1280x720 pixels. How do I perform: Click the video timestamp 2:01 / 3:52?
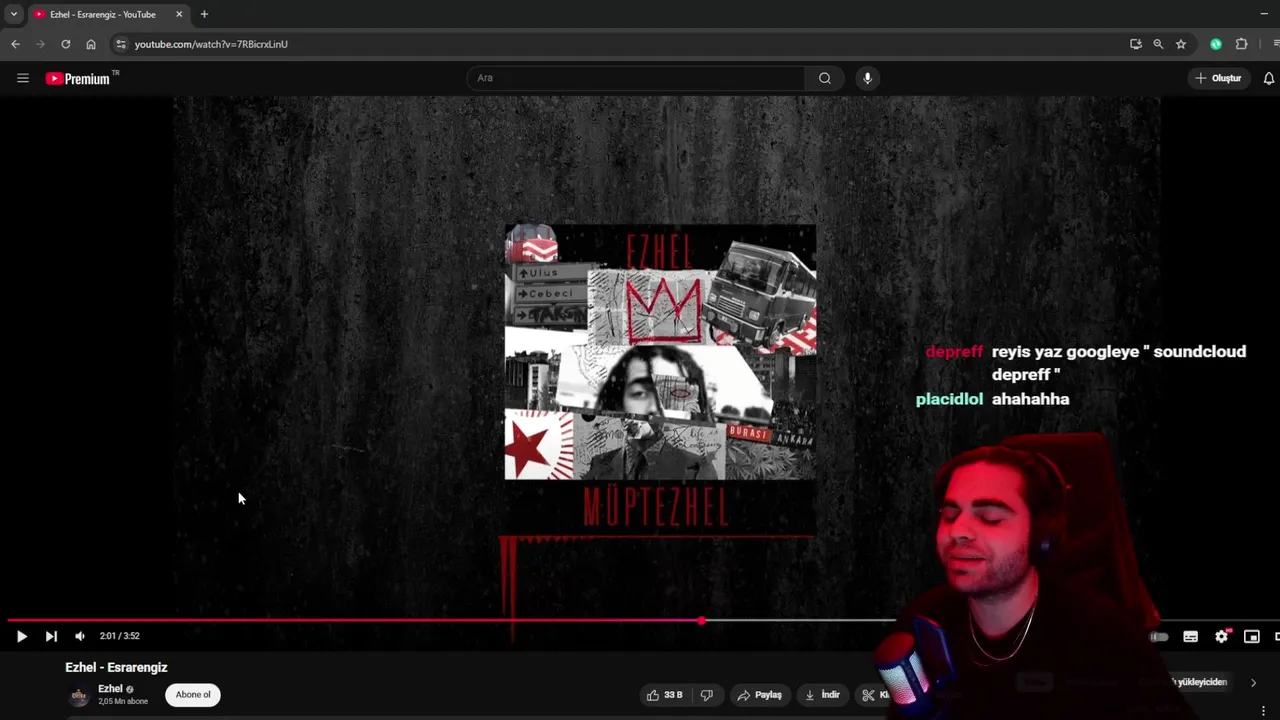tap(120, 636)
